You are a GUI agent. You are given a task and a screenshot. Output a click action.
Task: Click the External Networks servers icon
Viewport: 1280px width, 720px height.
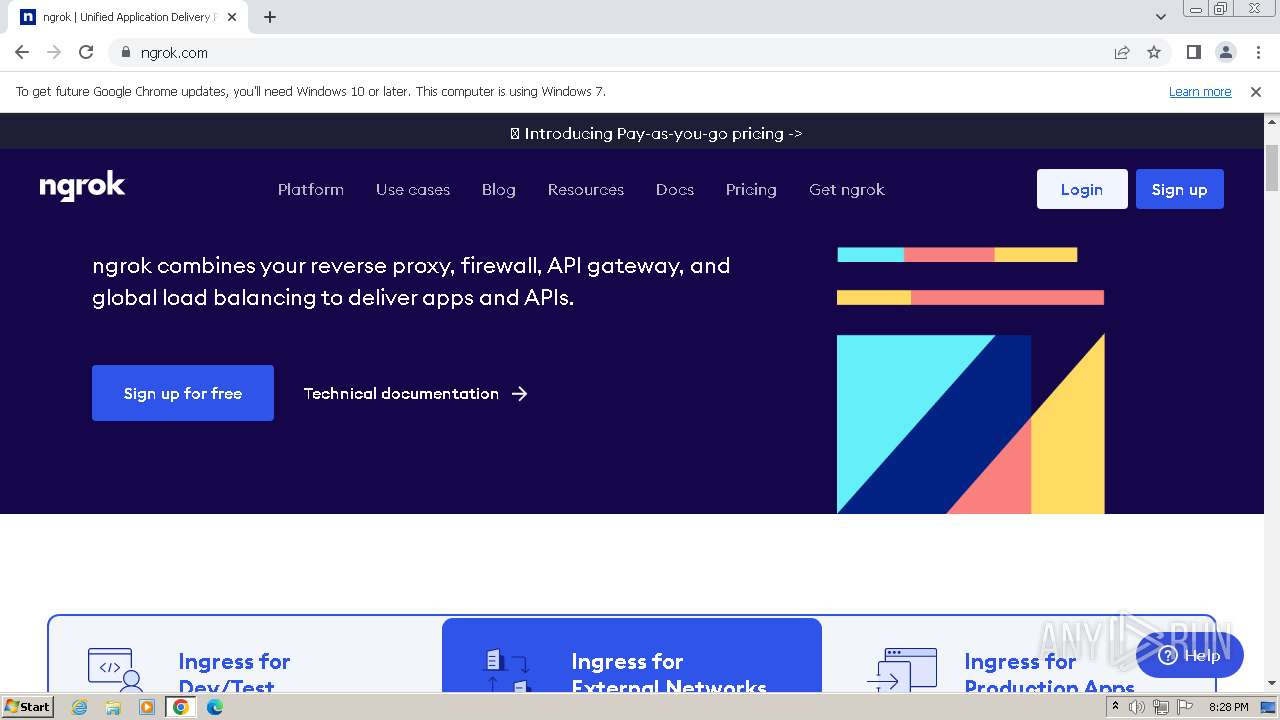click(x=507, y=669)
